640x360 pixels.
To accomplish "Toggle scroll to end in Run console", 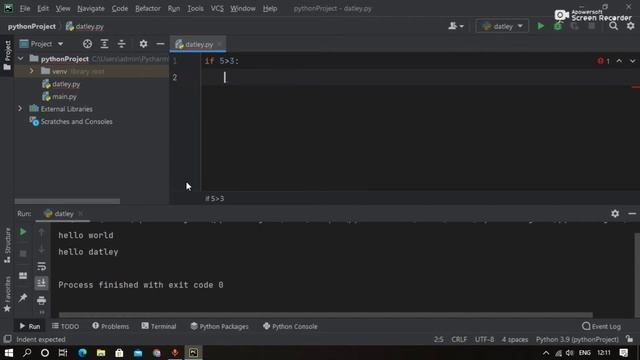I will [41, 283].
